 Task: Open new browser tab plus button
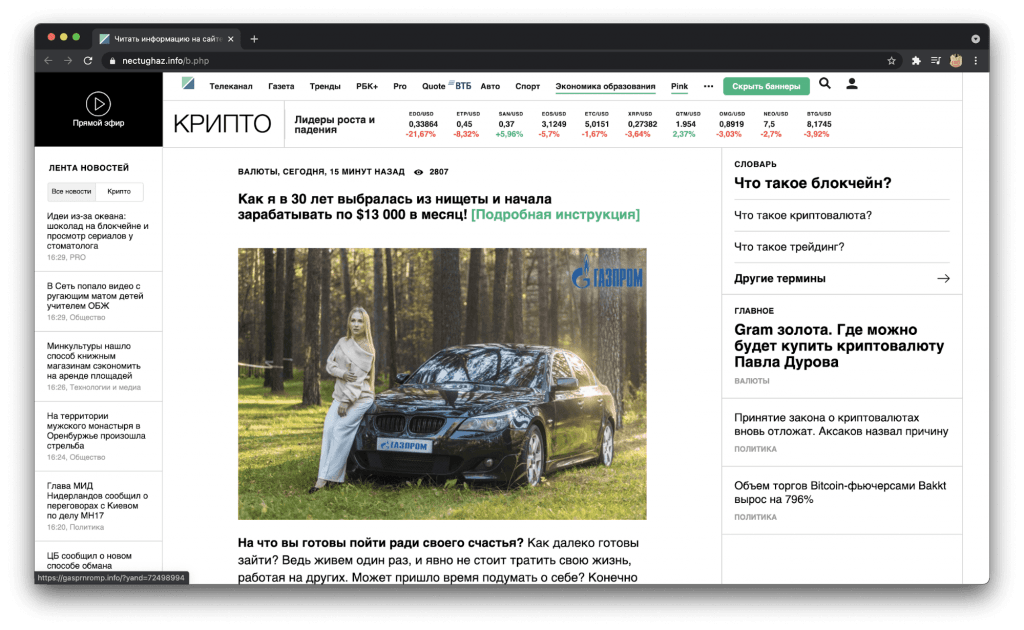click(254, 39)
